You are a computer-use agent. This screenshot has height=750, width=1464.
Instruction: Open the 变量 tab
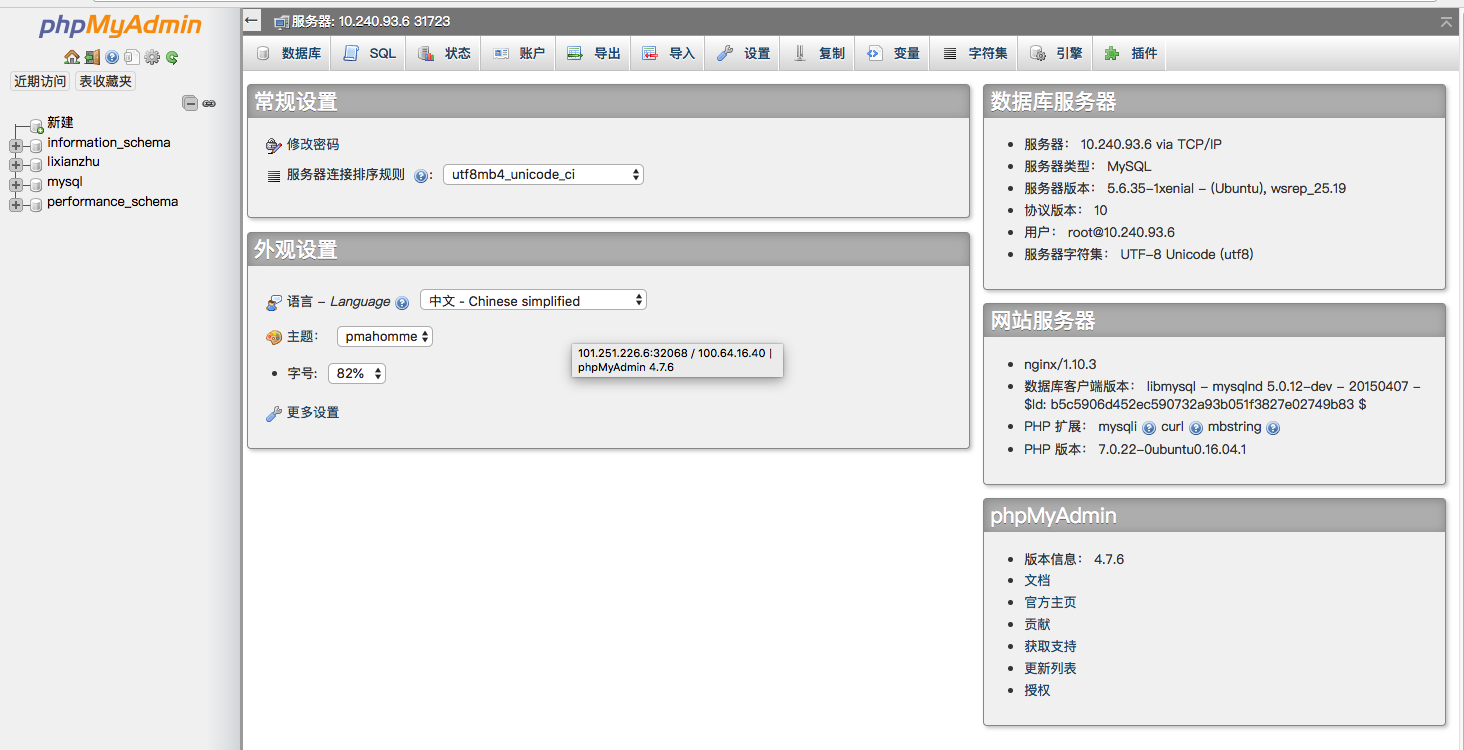(x=892, y=53)
